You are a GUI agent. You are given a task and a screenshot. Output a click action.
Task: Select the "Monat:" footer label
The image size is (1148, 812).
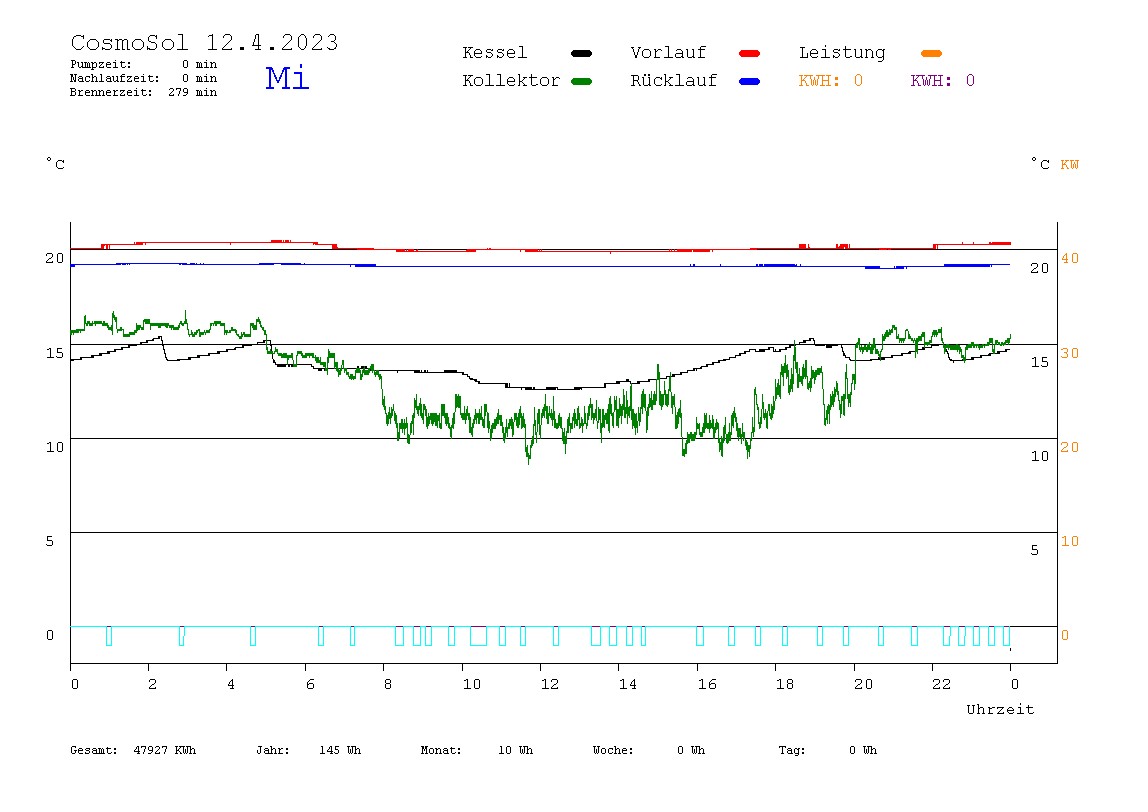click(441, 750)
